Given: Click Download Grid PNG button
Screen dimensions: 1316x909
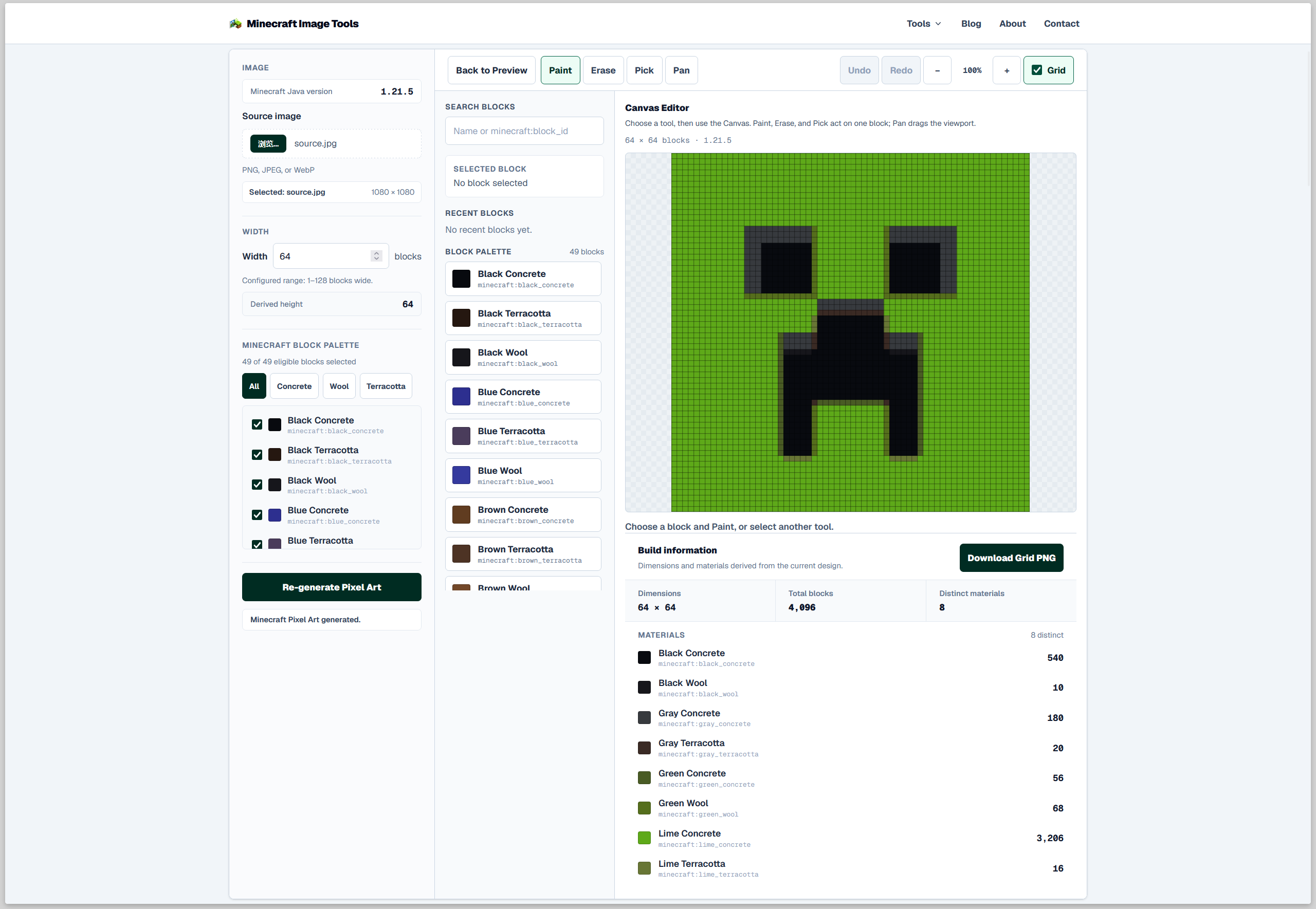Looking at the screenshot, I should 1011,558.
